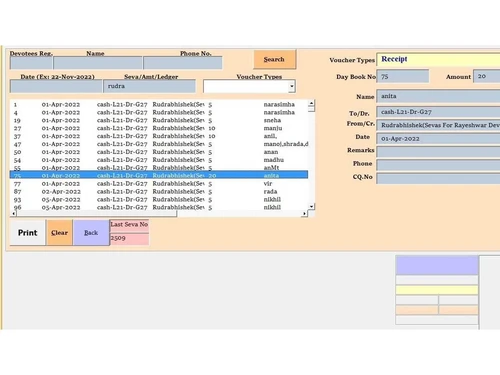
Task: Click the Clear button
Action: (x=60, y=233)
